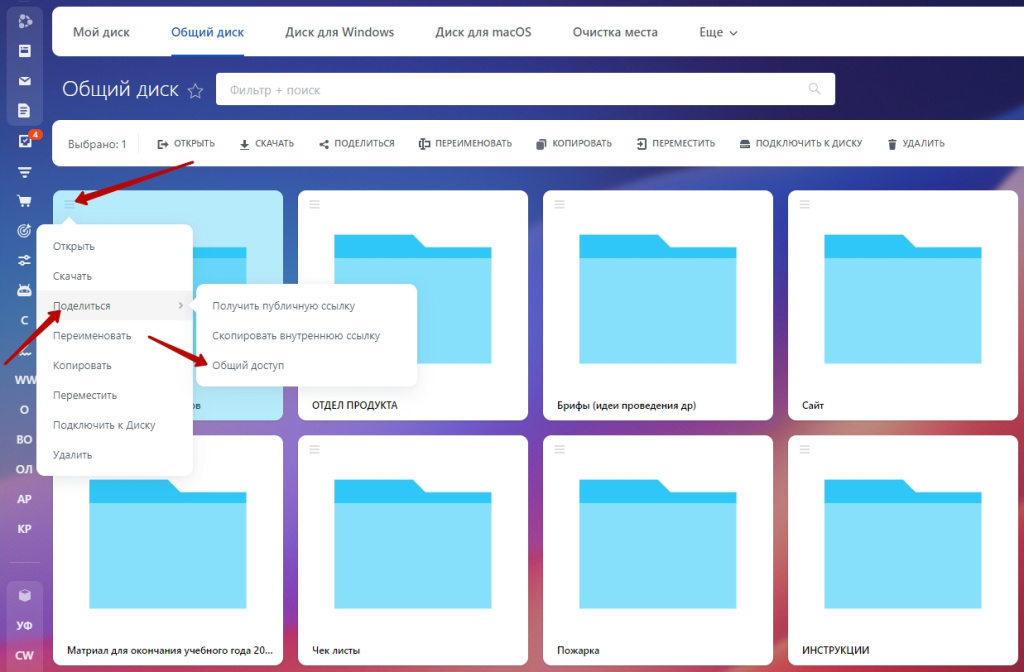Expand the Еще tab dropdown
This screenshot has width=1024, height=672.
pos(718,32)
